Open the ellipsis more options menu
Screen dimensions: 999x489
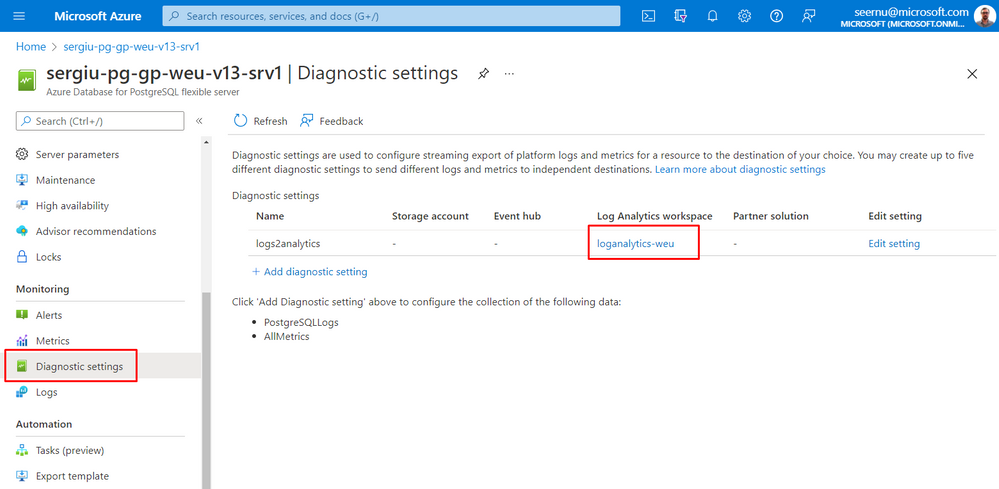509,74
